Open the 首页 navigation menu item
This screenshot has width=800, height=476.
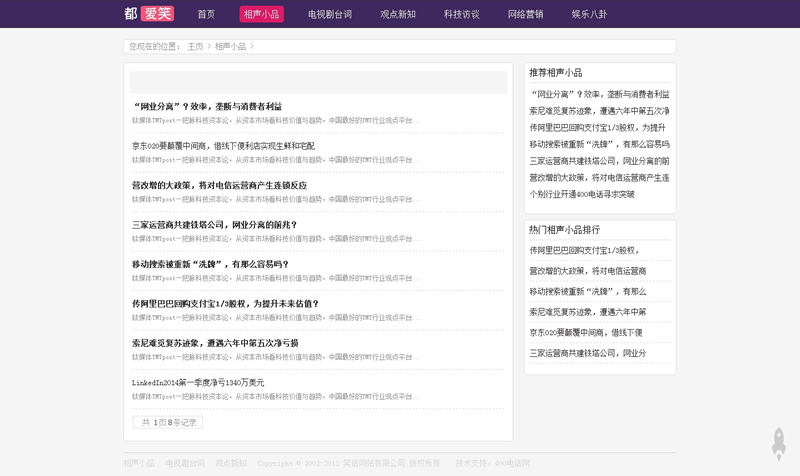tap(206, 14)
